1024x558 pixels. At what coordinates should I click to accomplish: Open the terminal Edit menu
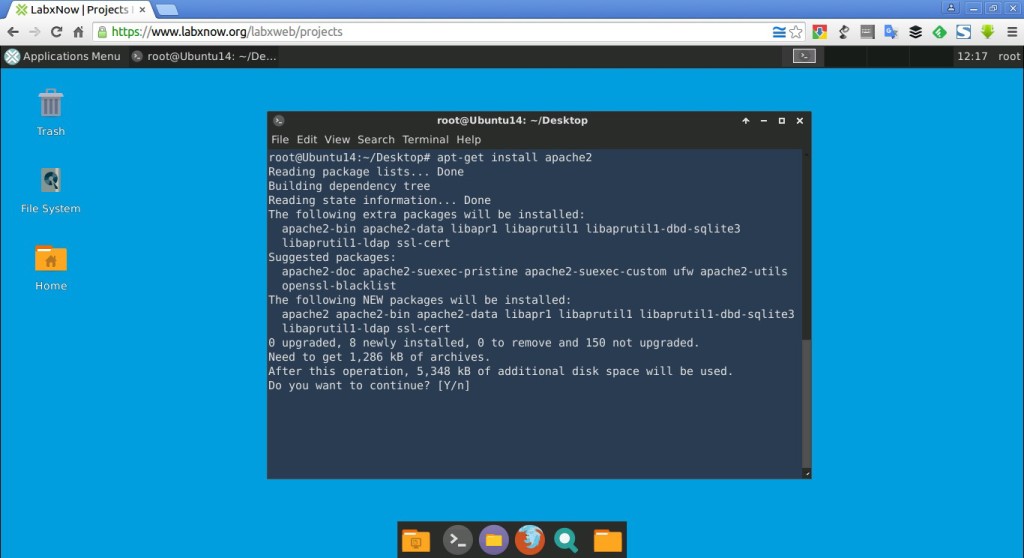[x=306, y=139]
